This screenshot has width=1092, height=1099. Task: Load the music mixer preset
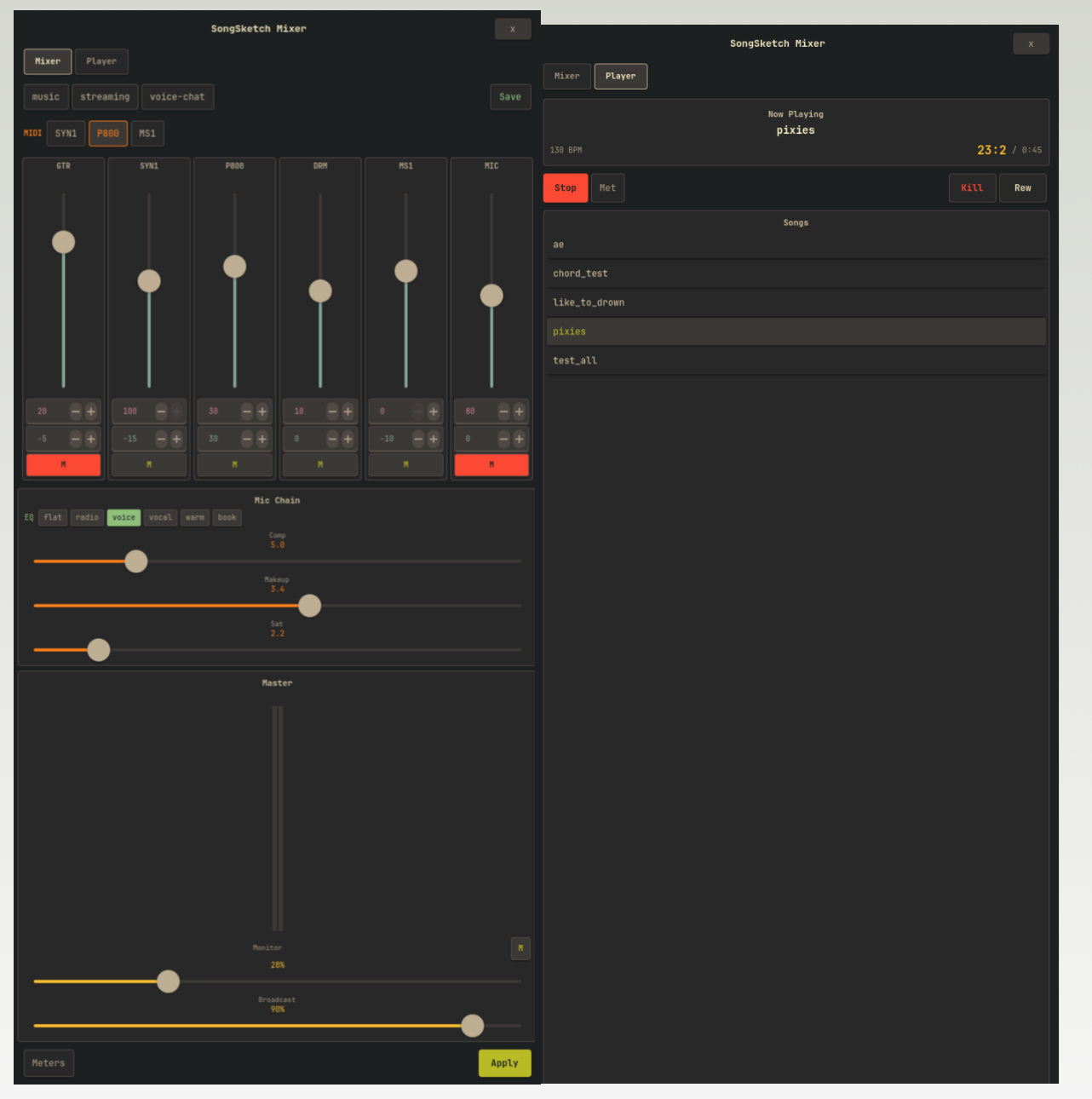tap(46, 97)
